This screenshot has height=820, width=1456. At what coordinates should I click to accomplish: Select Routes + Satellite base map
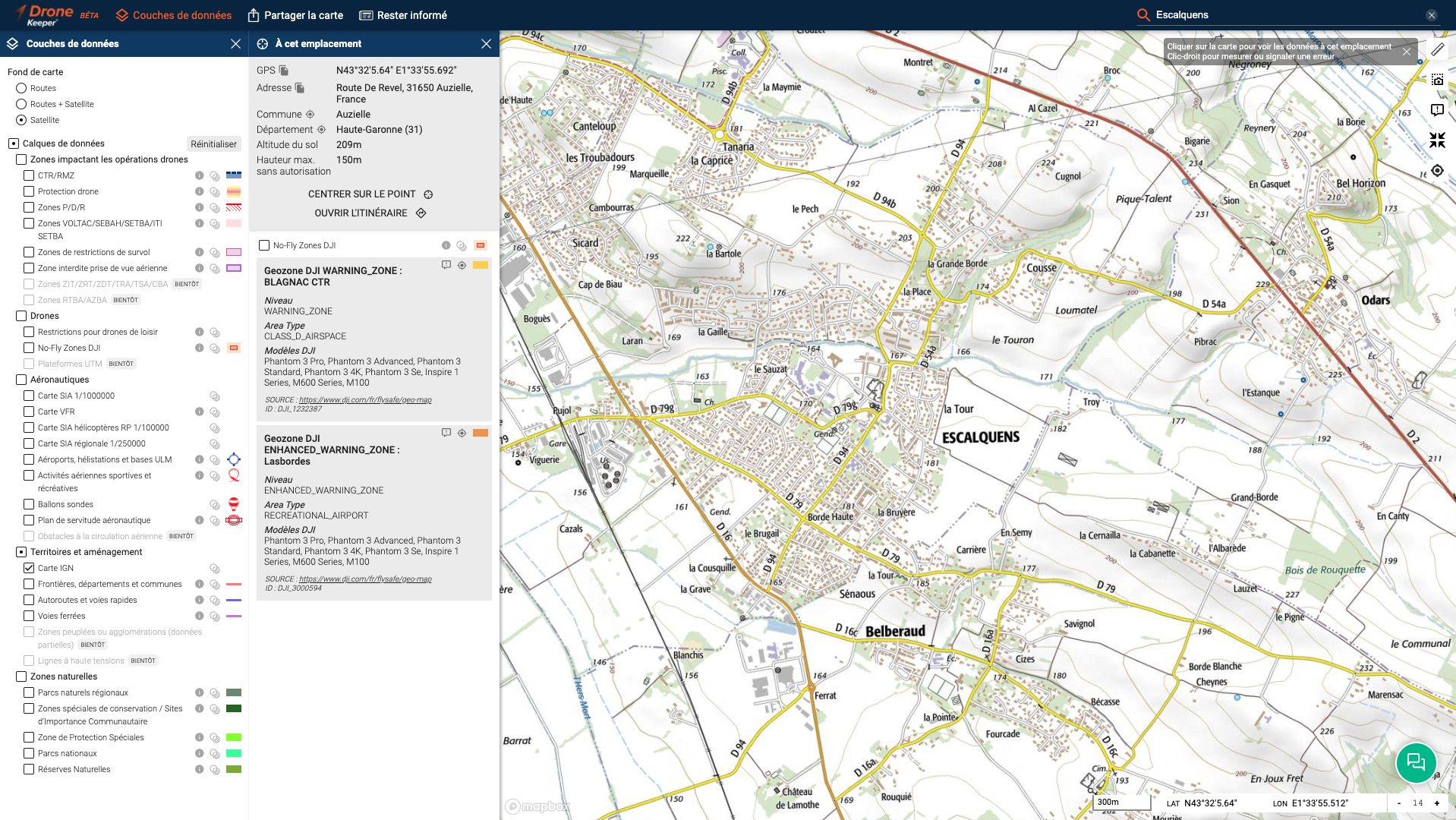(21, 104)
